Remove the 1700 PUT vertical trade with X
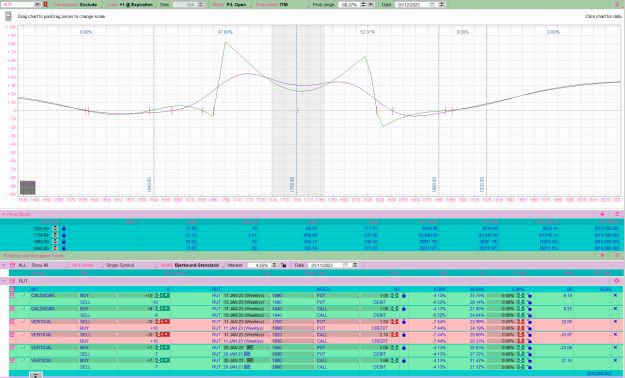625x378 pixels. (x=615, y=322)
